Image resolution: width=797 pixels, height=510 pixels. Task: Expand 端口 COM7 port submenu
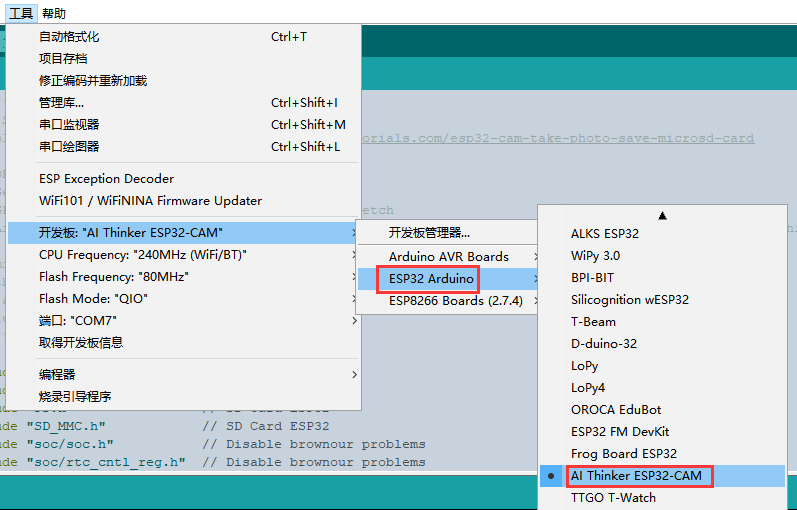point(184,320)
